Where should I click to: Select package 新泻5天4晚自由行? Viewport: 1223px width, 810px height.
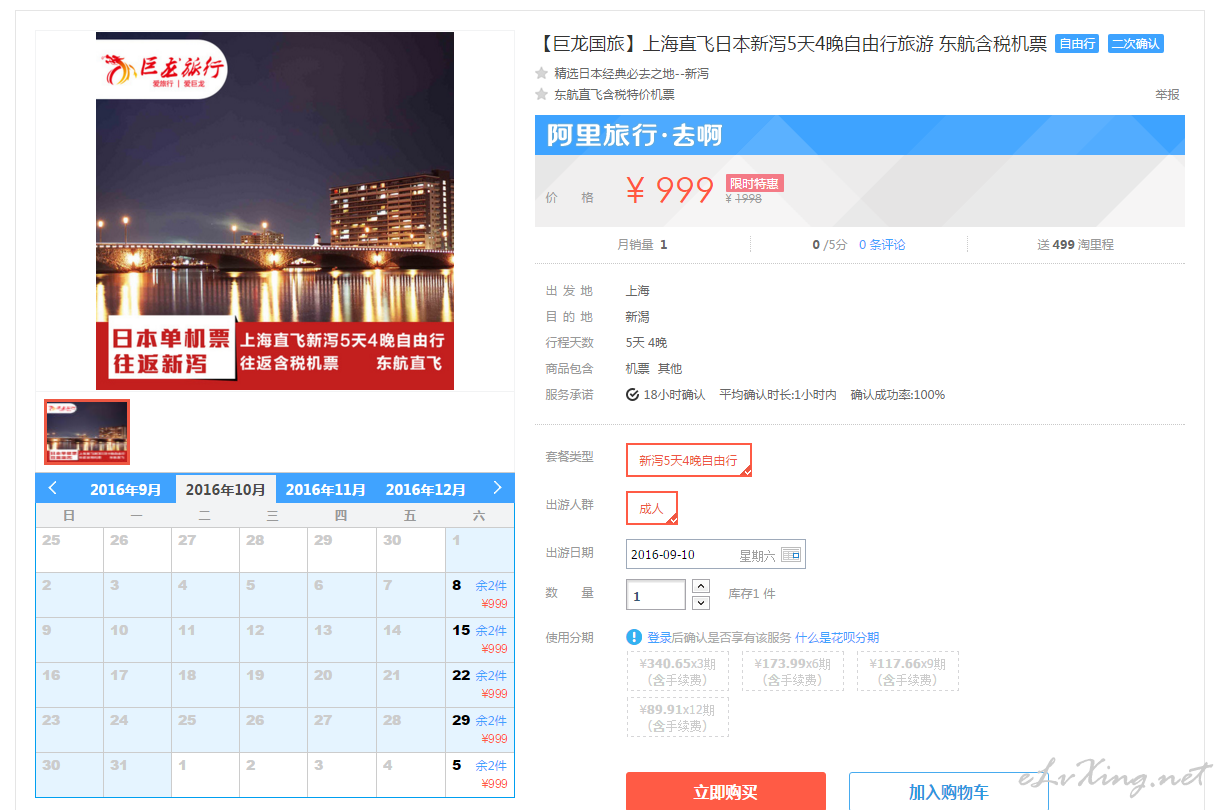[689, 460]
